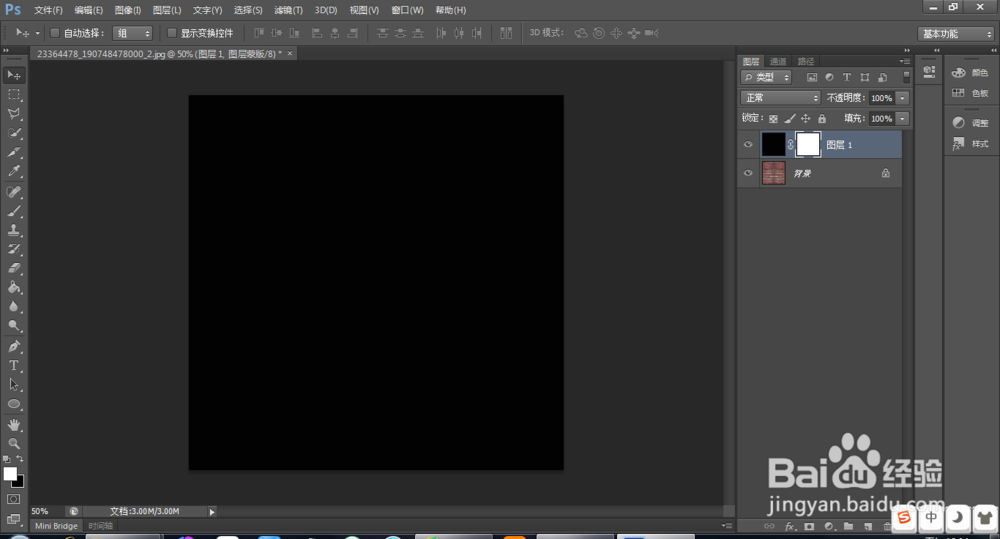Select the Move tool
Screen dimensions: 1000x539
pos(13,75)
